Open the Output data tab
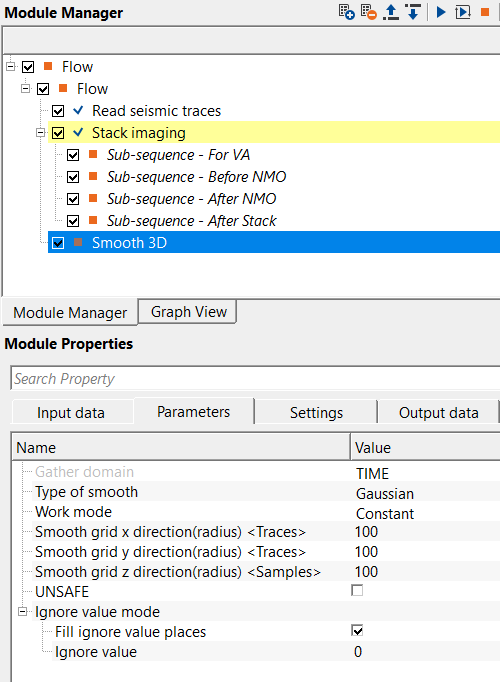The width and height of the screenshot is (500, 682). [438, 412]
